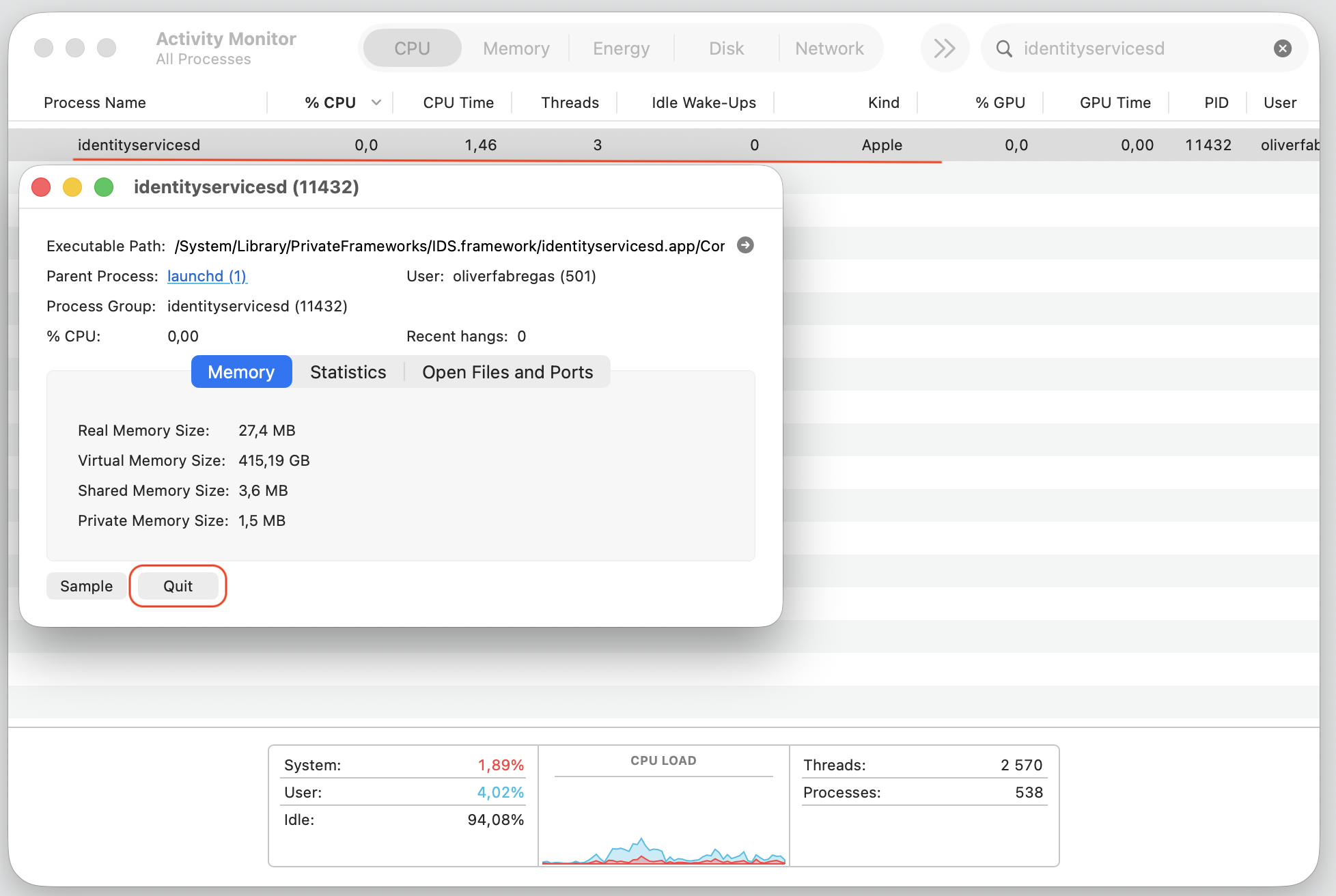Select Open Files and Ports tab
The image size is (1336, 896).
click(x=507, y=372)
